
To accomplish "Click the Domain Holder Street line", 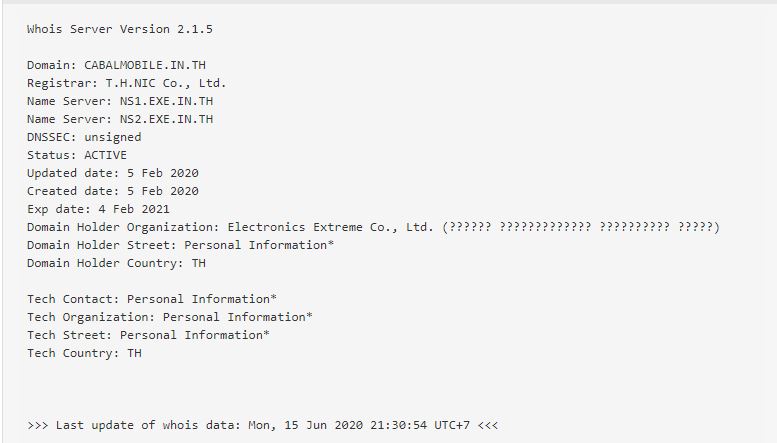I will coord(180,245).
